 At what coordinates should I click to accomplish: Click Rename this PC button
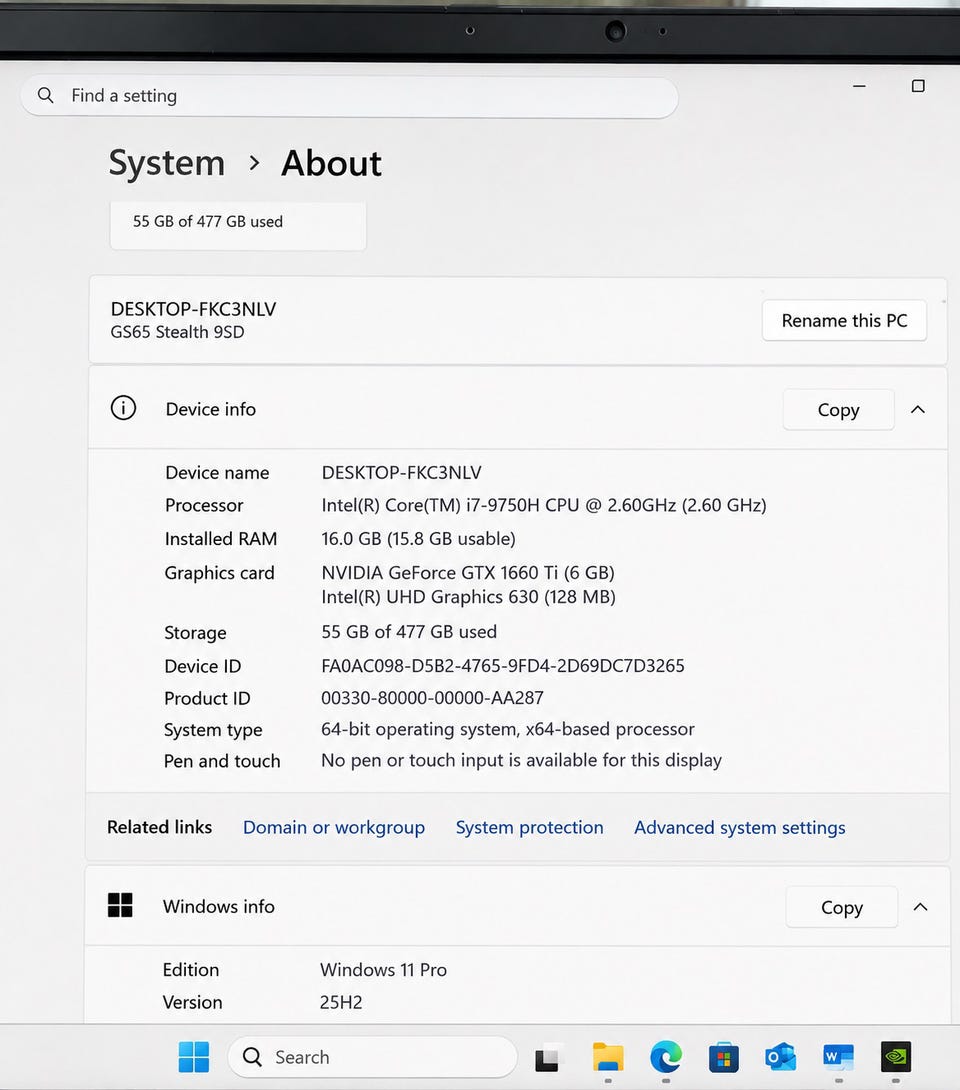pyautogui.click(x=844, y=320)
